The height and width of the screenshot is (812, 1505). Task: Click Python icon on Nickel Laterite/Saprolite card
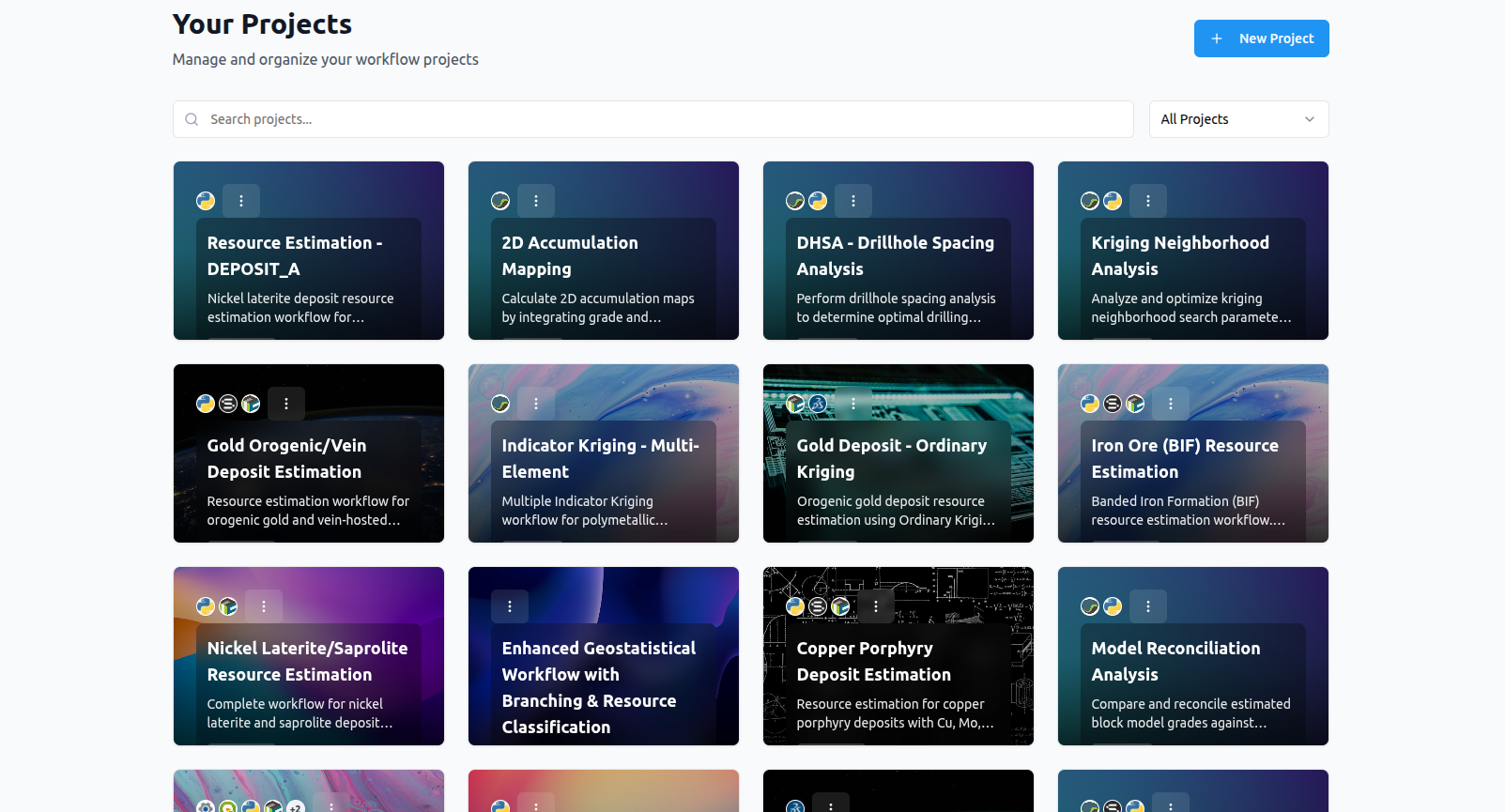206,606
